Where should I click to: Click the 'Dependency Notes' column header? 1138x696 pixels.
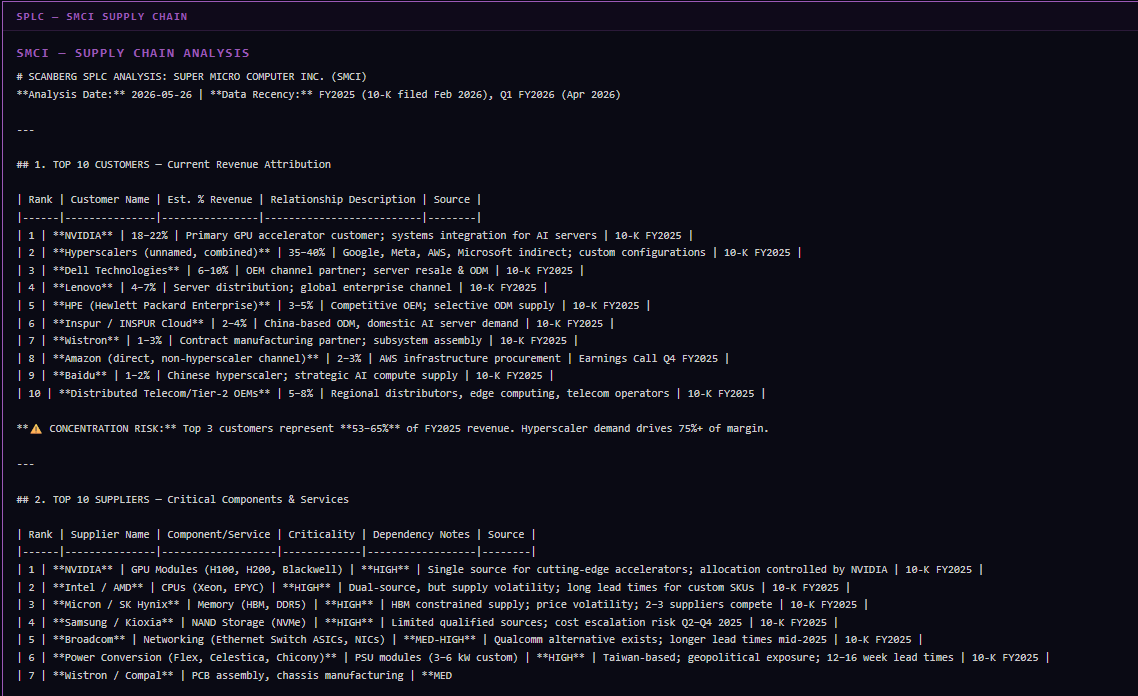(x=421, y=535)
